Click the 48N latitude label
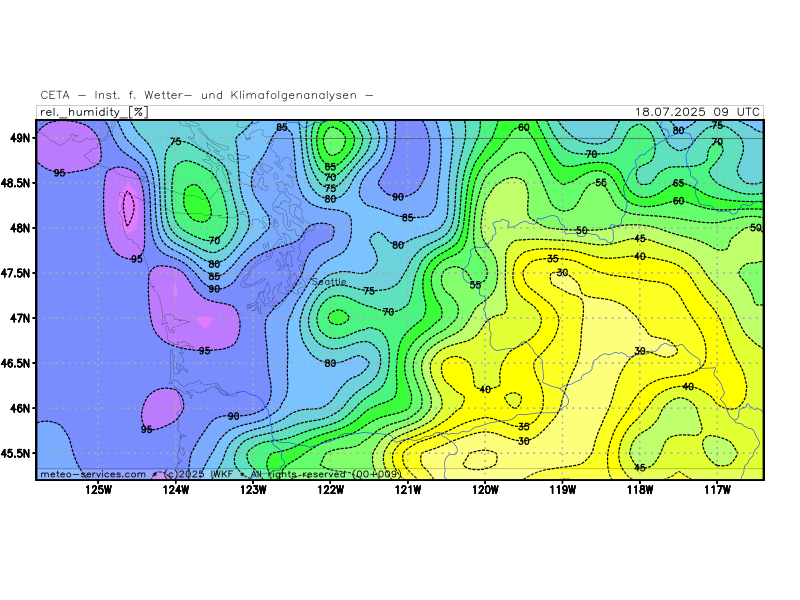The image size is (800, 600). tap(20, 228)
